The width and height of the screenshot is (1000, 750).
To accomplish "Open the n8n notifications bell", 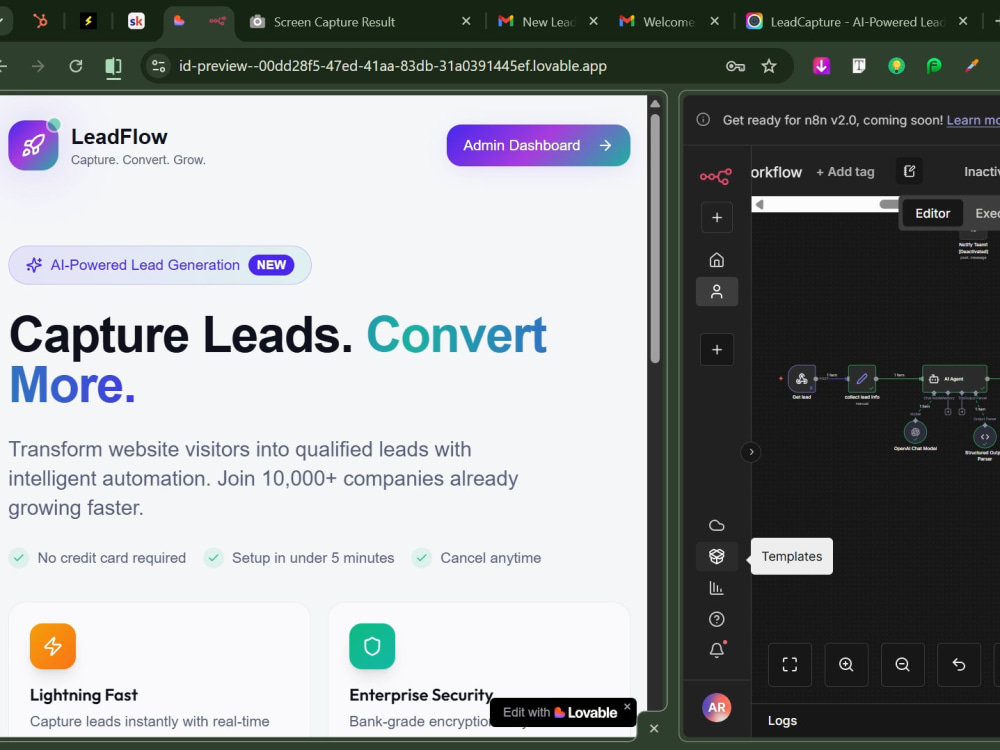I will tap(717, 650).
